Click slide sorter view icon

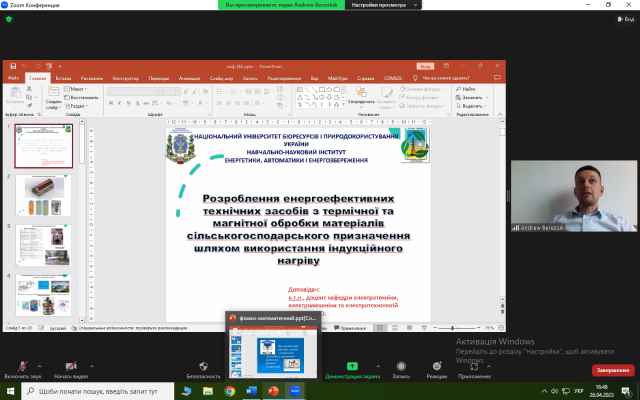click(395, 328)
